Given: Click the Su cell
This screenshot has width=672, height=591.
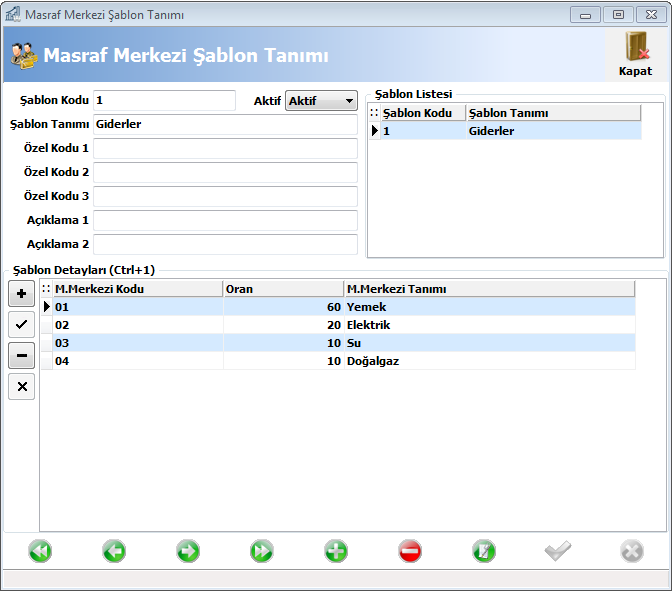Looking at the screenshot, I should point(490,343).
